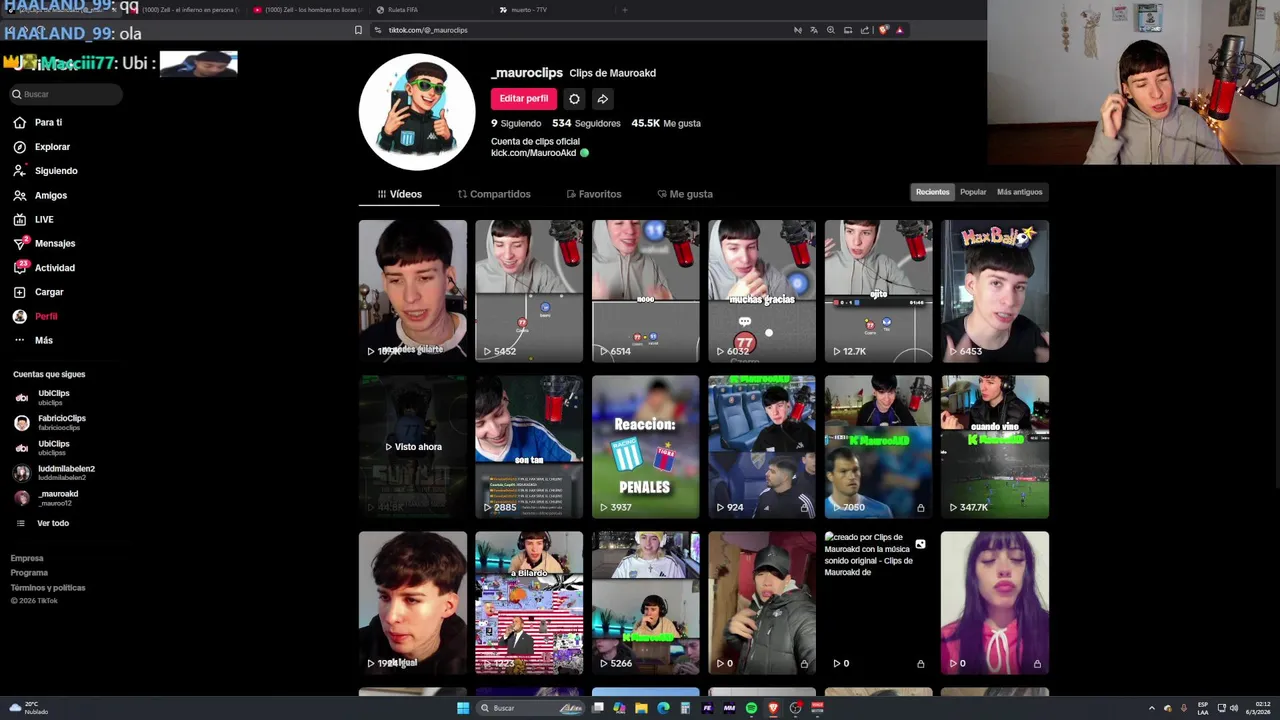Open the 9 Siguiendo list

click(x=516, y=123)
